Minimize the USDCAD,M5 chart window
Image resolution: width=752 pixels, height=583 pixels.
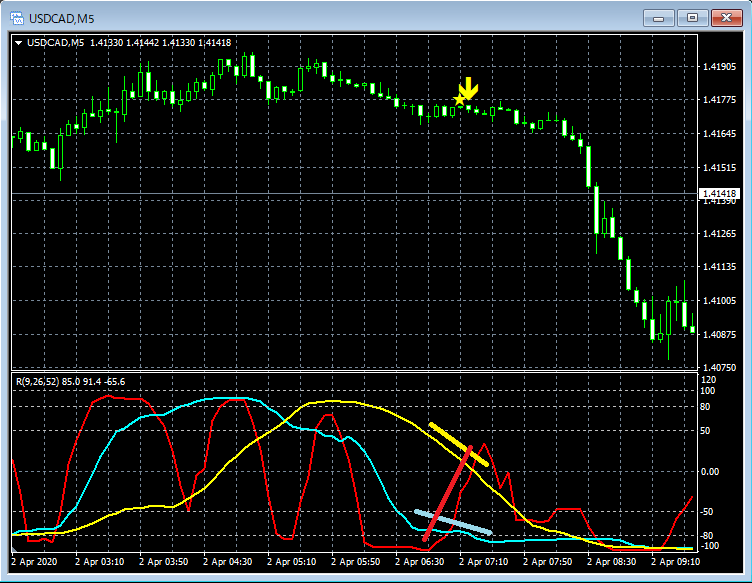(x=658, y=17)
